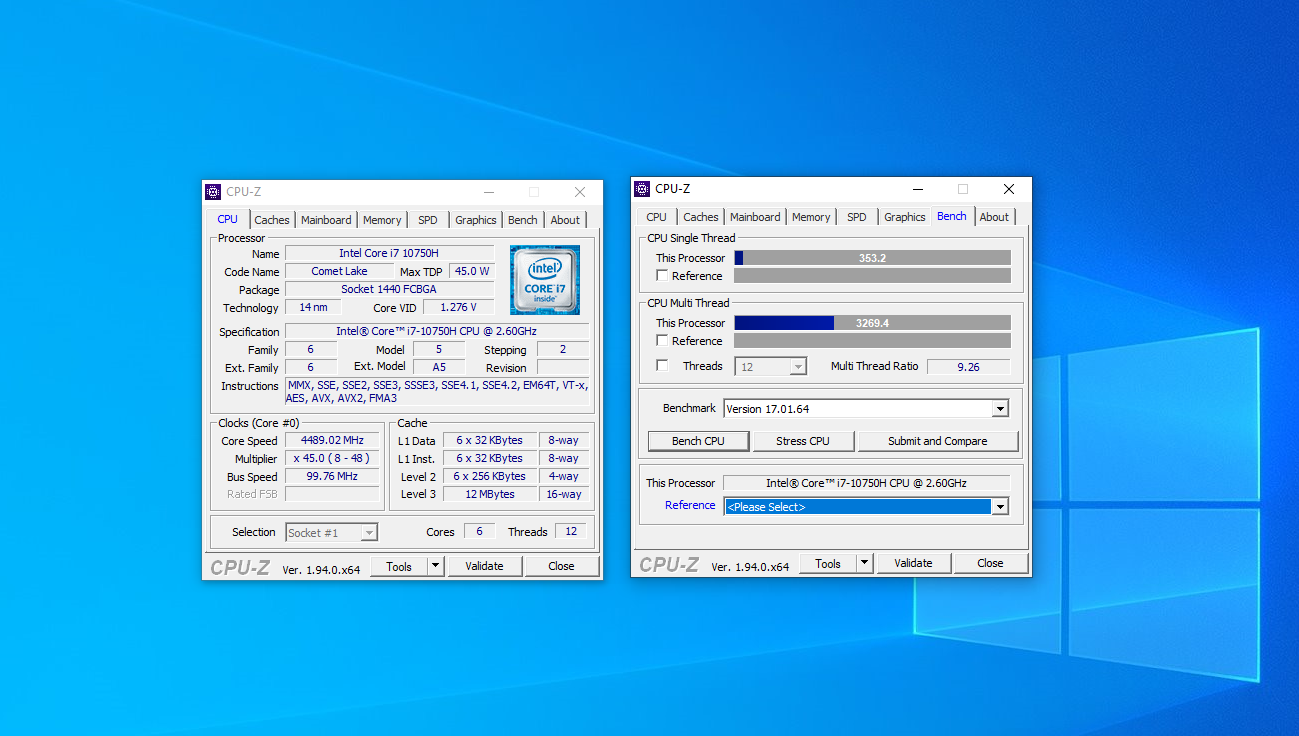Select CPU tab in the left window
This screenshot has height=736, width=1299.
pyautogui.click(x=228, y=219)
